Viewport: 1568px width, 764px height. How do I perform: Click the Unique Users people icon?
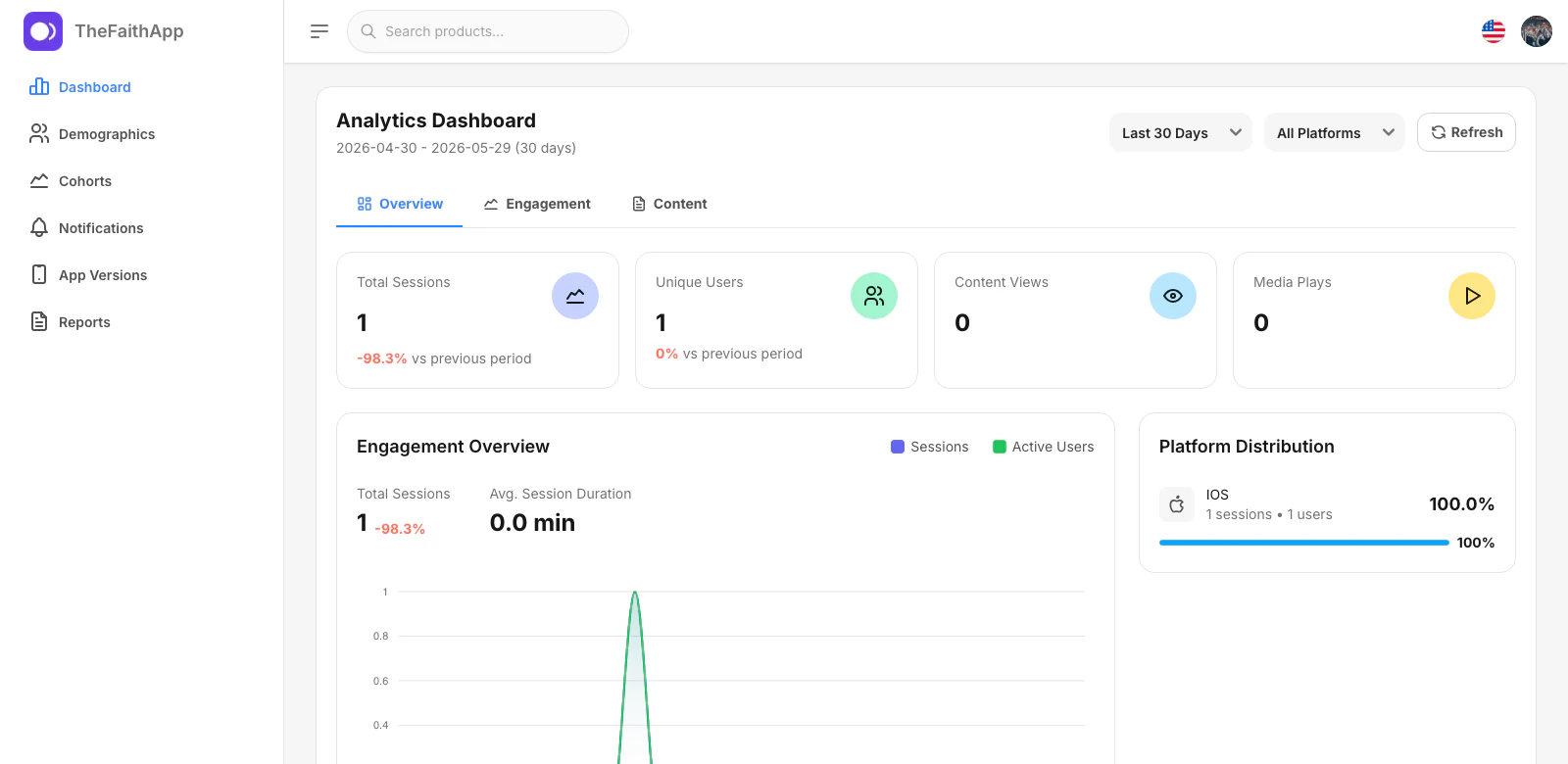(874, 296)
